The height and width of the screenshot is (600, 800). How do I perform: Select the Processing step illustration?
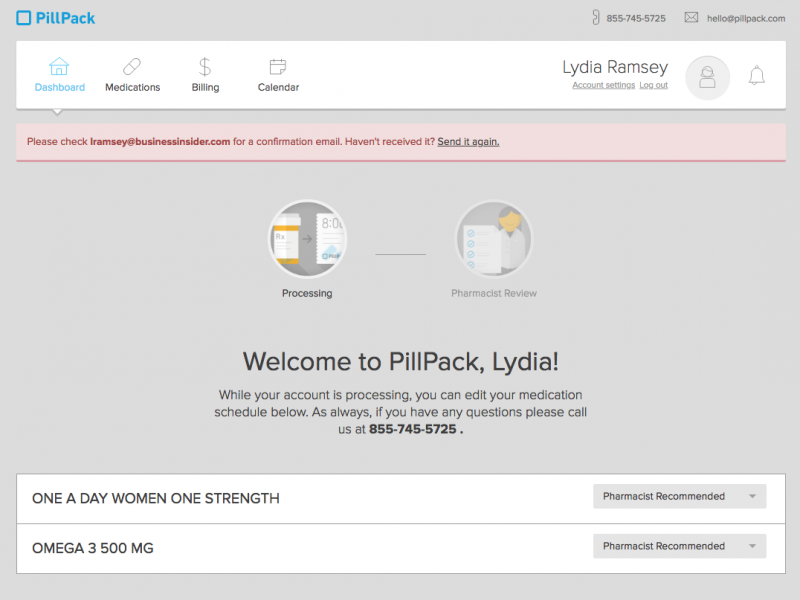307,240
